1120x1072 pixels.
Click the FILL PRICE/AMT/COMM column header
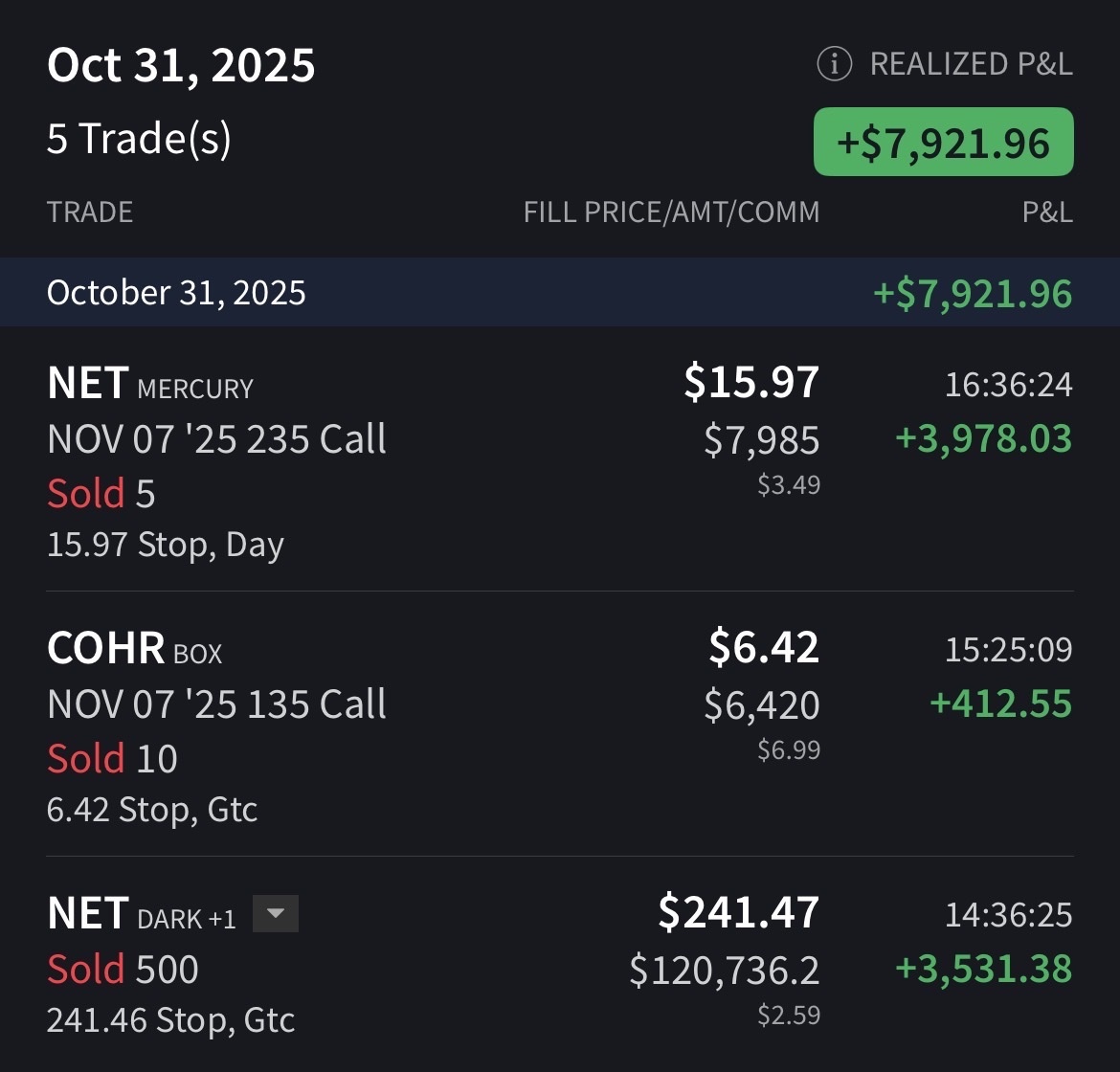pyautogui.click(x=671, y=212)
